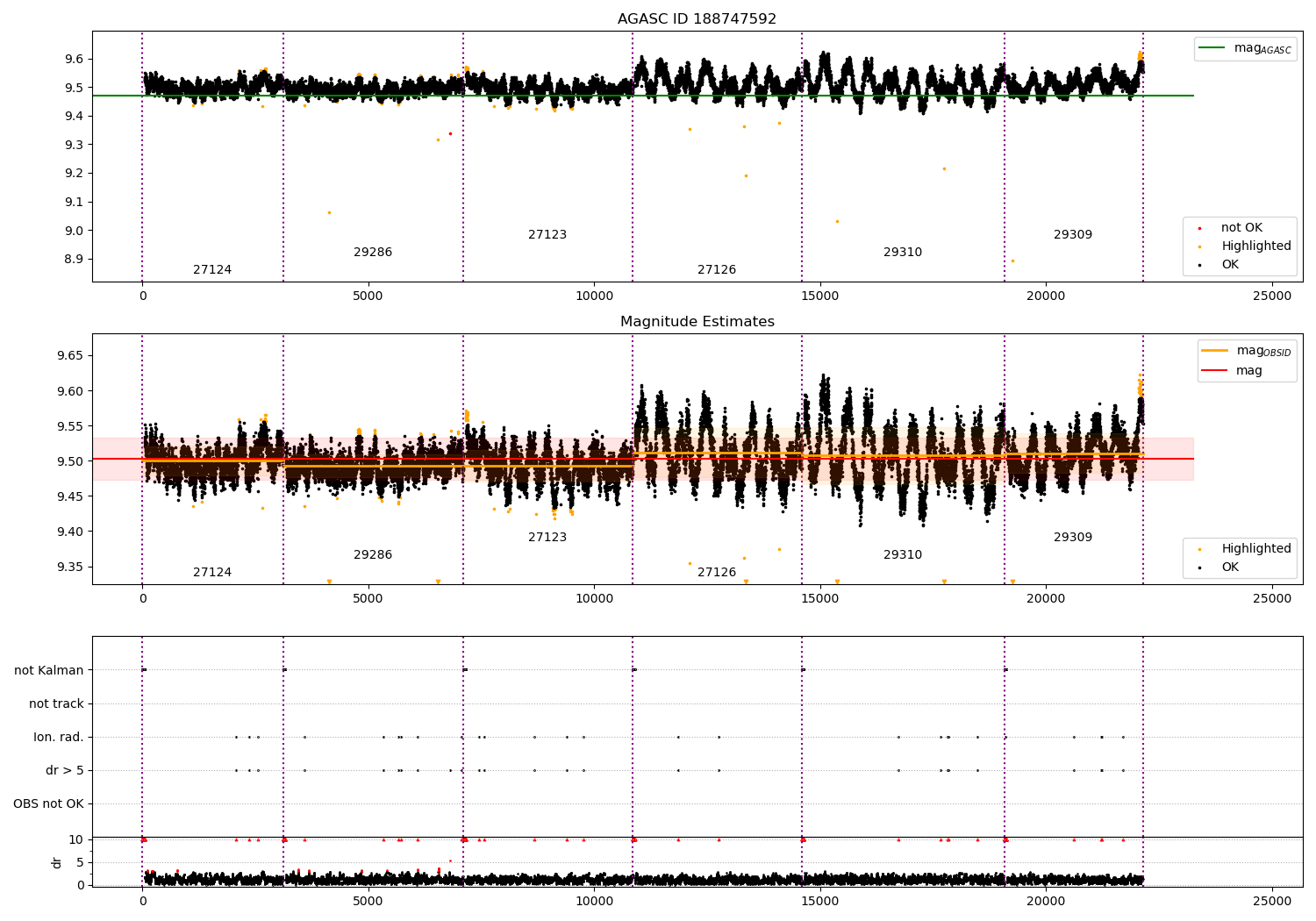Image resolution: width=1316 pixels, height=921 pixels.
Task: Click the 9.0 tick on top plot y-axis
Action: coord(74,231)
